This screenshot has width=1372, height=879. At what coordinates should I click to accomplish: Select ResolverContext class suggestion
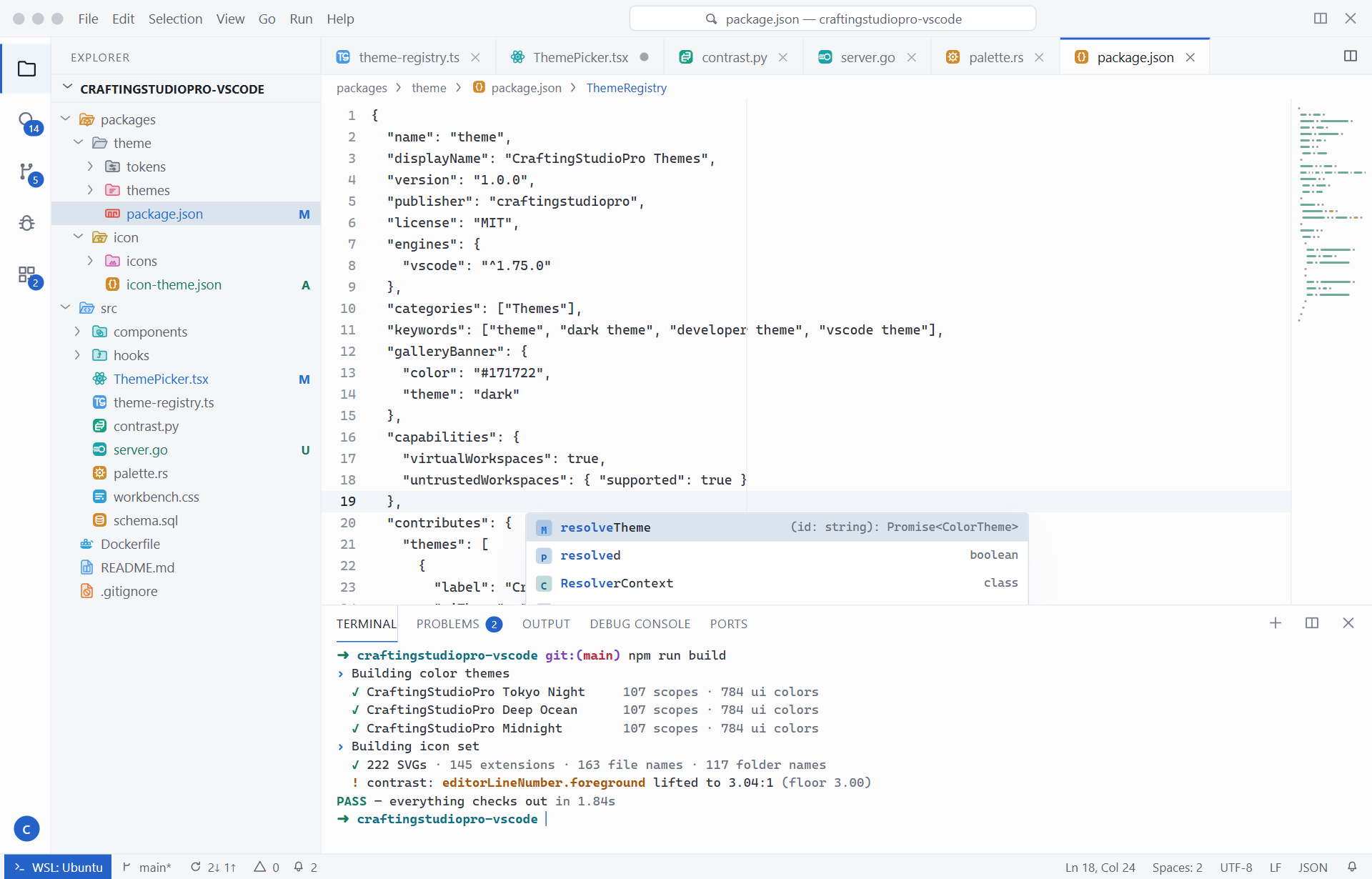pos(777,583)
